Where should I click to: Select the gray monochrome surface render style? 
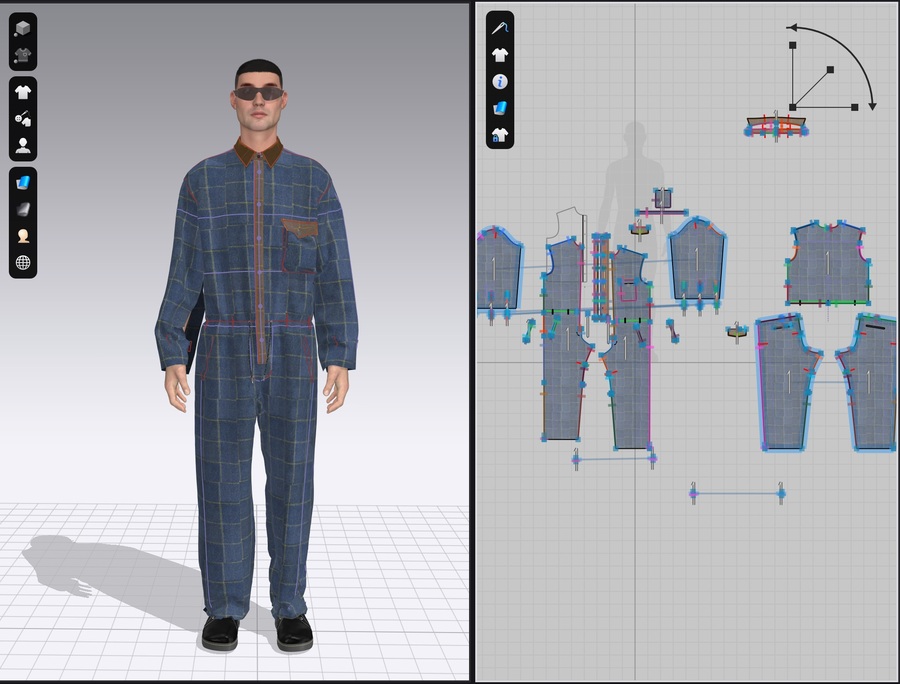pos(23,209)
